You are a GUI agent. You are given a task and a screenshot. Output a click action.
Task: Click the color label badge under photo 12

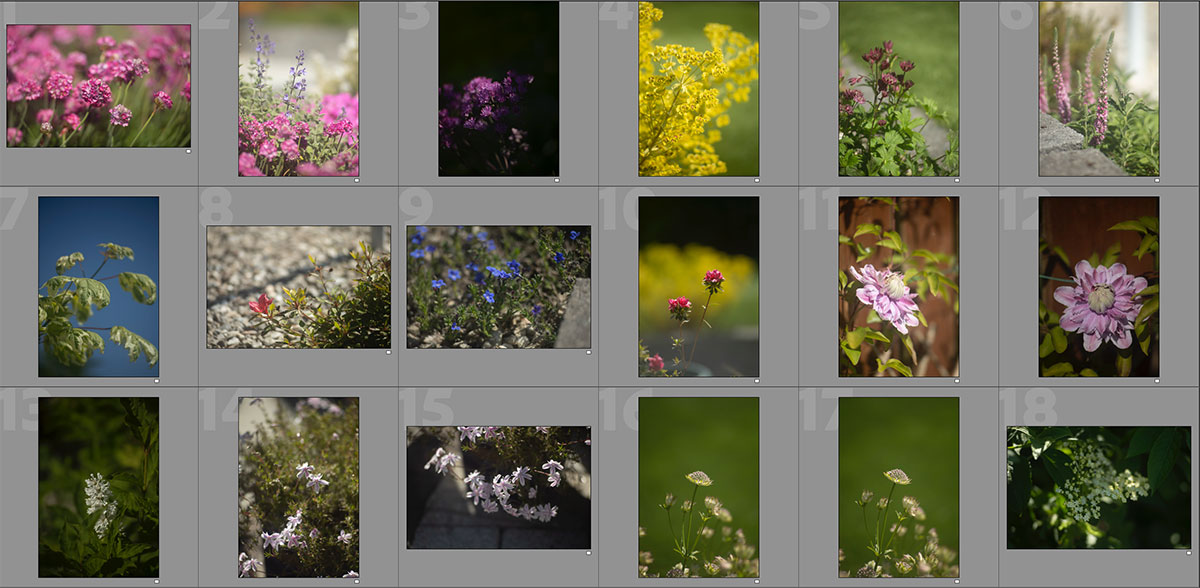1156,381
